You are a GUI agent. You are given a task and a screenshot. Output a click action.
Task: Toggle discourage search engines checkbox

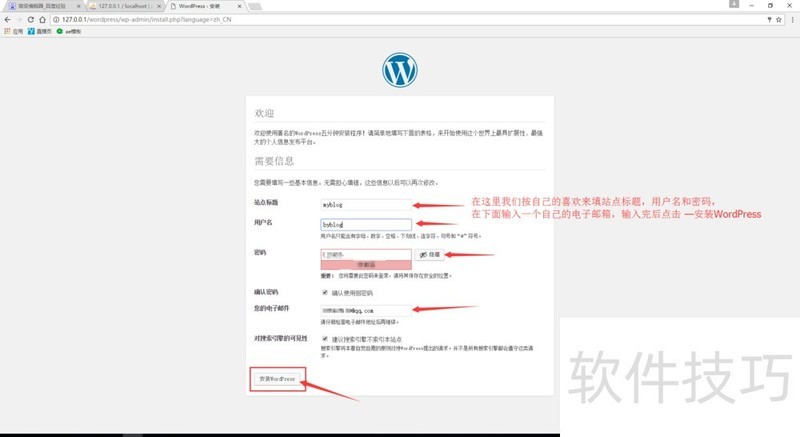click(x=324, y=339)
